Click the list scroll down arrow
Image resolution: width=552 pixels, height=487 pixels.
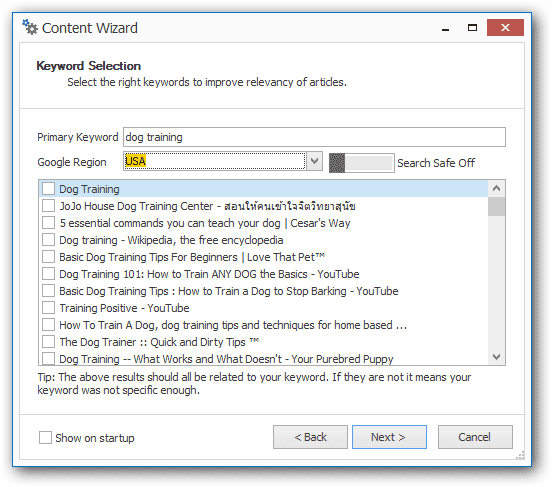pyautogui.click(x=496, y=357)
